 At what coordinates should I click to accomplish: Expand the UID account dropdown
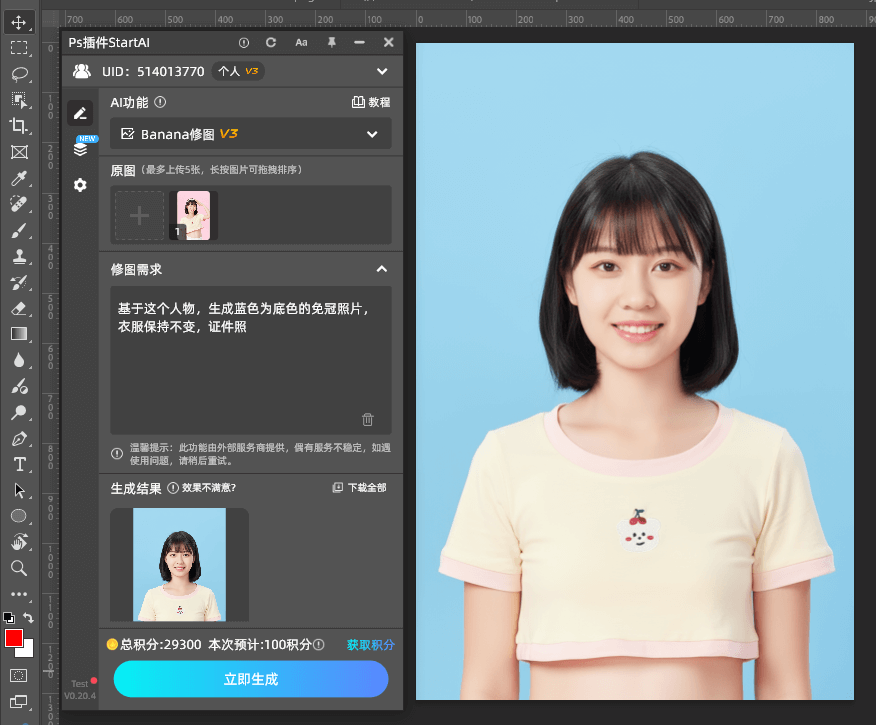pos(381,71)
